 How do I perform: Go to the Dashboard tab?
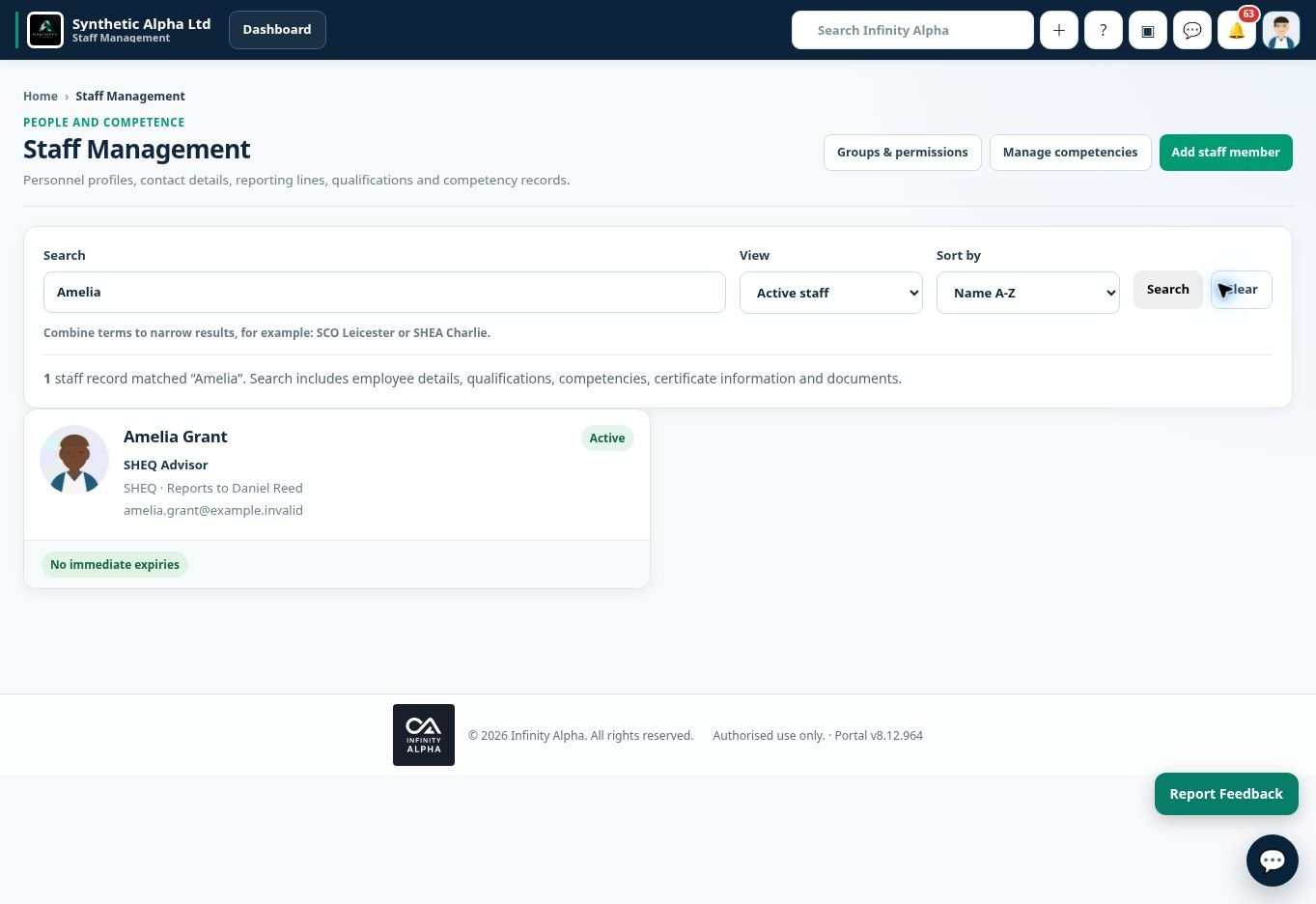277,30
